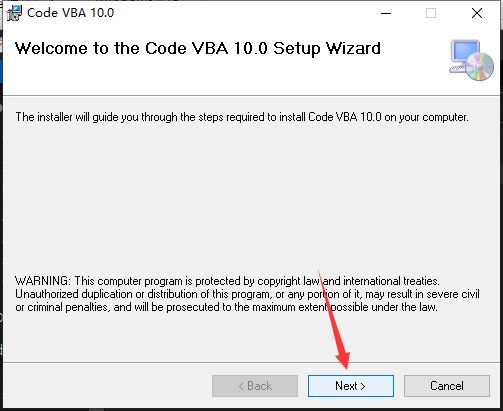This screenshot has height=411, width=503.
Task: Click the red arrow annotation's tip
Action: pyautogui.click(x=346, y=367)
